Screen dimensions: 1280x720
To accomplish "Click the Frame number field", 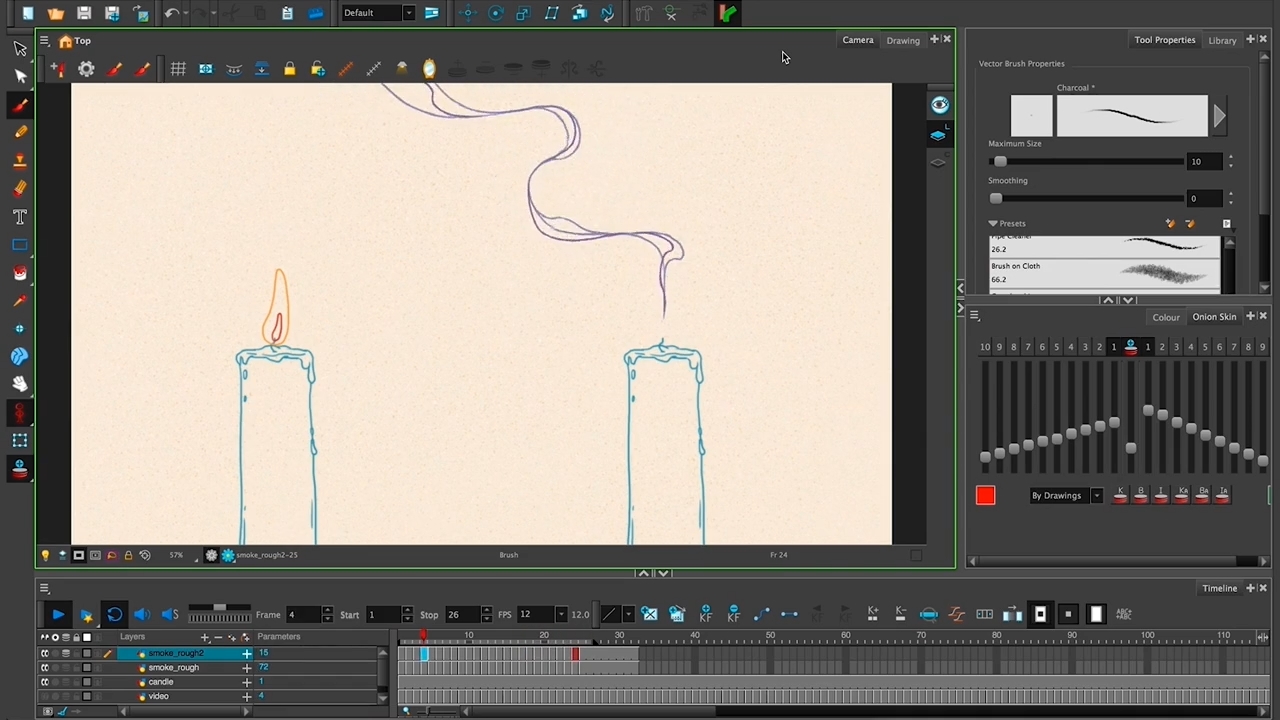I will coord(303,614).
